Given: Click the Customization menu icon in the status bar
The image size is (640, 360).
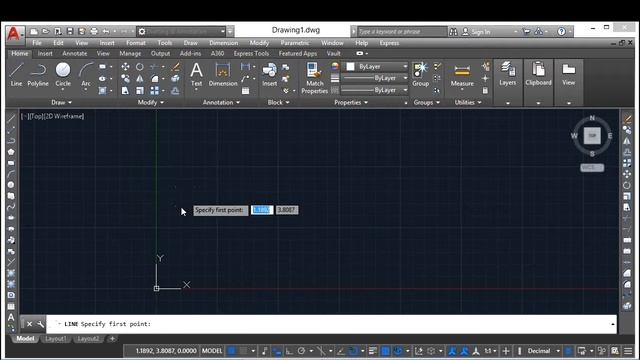Looking at the screenshot, I should [628, 351].
